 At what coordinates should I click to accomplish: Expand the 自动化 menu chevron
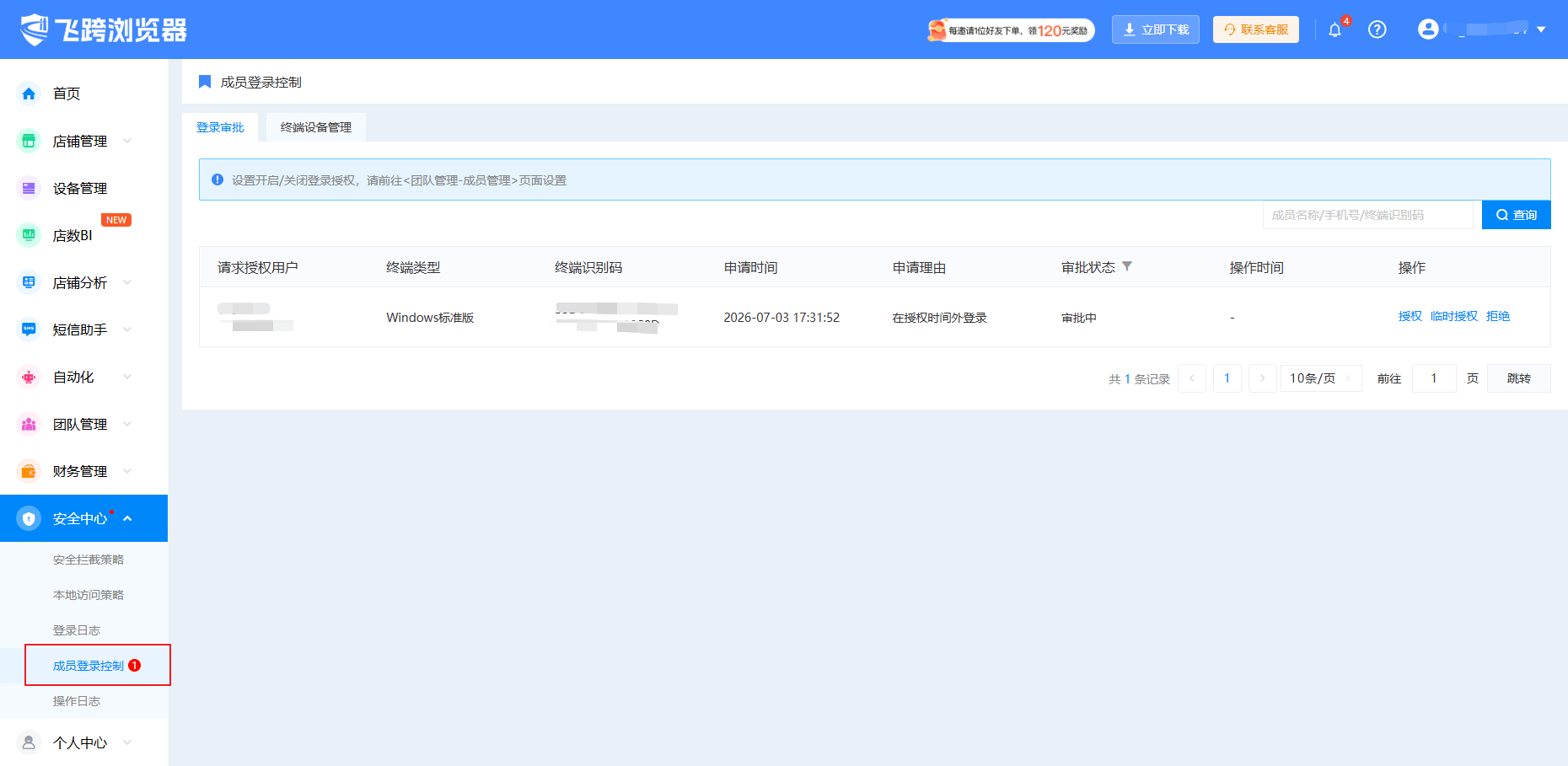(127, 377)
